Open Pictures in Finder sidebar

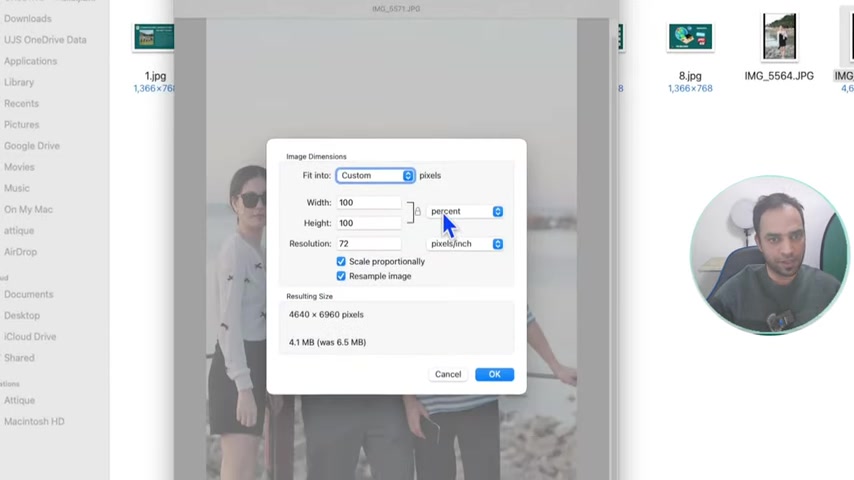click(22, 125)
